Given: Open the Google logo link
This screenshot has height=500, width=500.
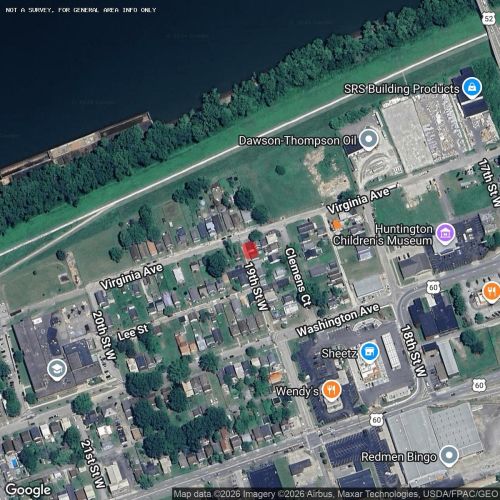Looking at the screenshot, I should [x=28, y=490].
